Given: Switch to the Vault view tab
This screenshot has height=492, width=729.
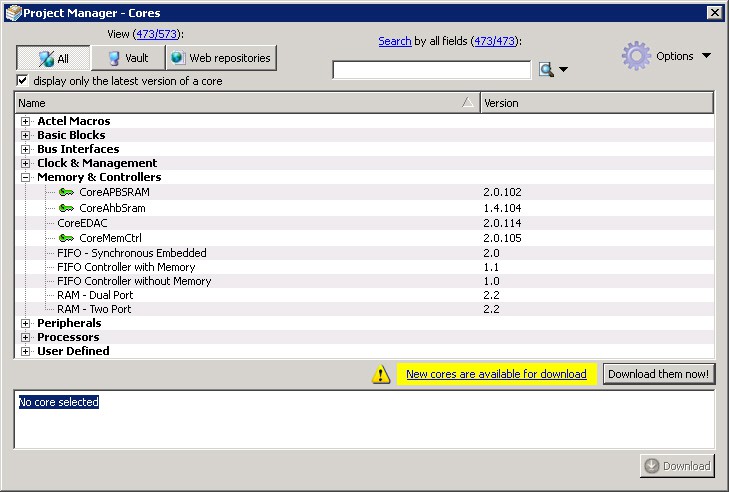Looking at the screenshot, I should [128, 58].
